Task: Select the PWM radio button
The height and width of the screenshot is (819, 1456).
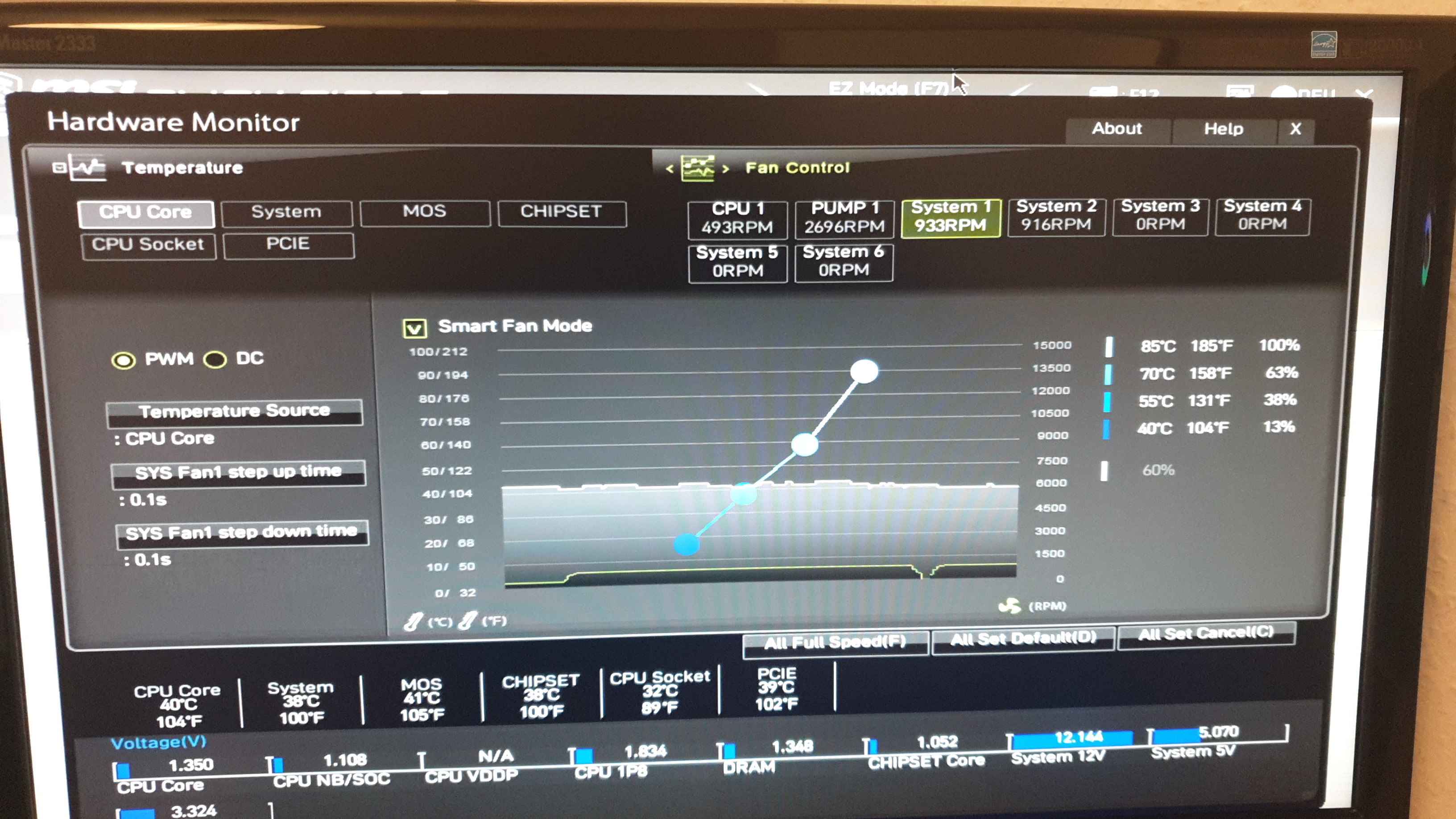Action: tap(124, 360)
